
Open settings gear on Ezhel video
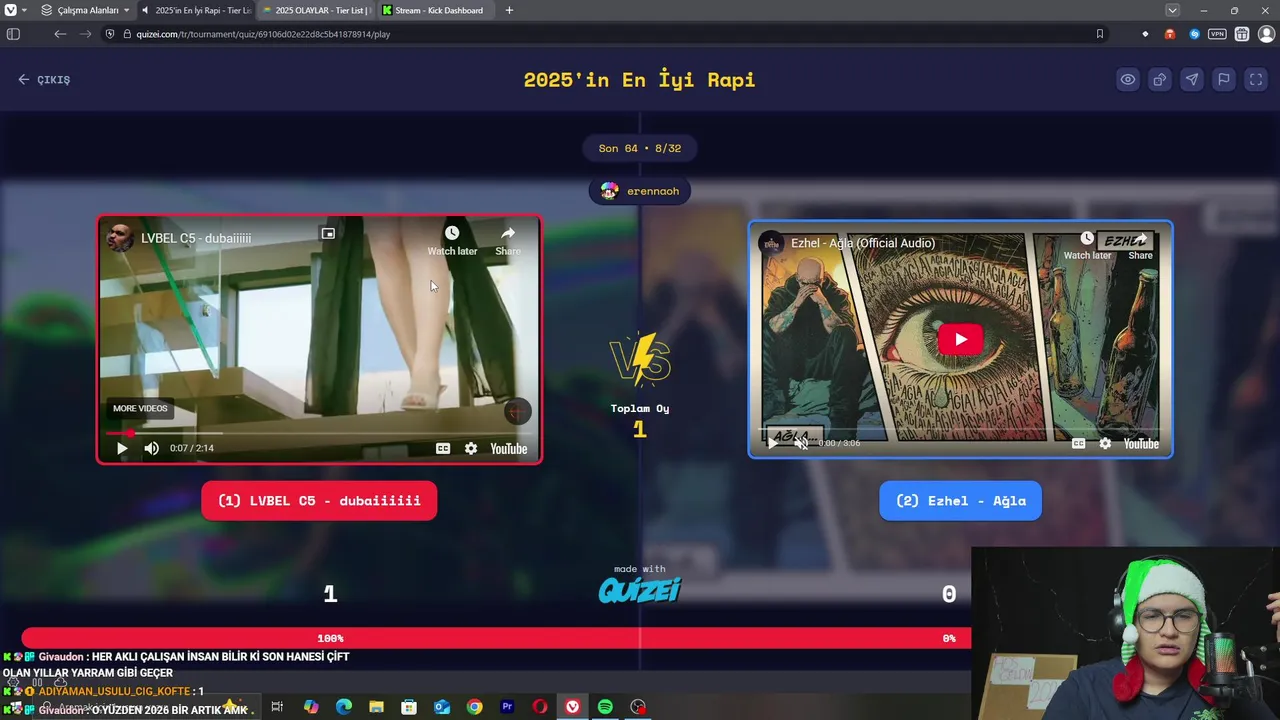click(x=1105, y=443)
